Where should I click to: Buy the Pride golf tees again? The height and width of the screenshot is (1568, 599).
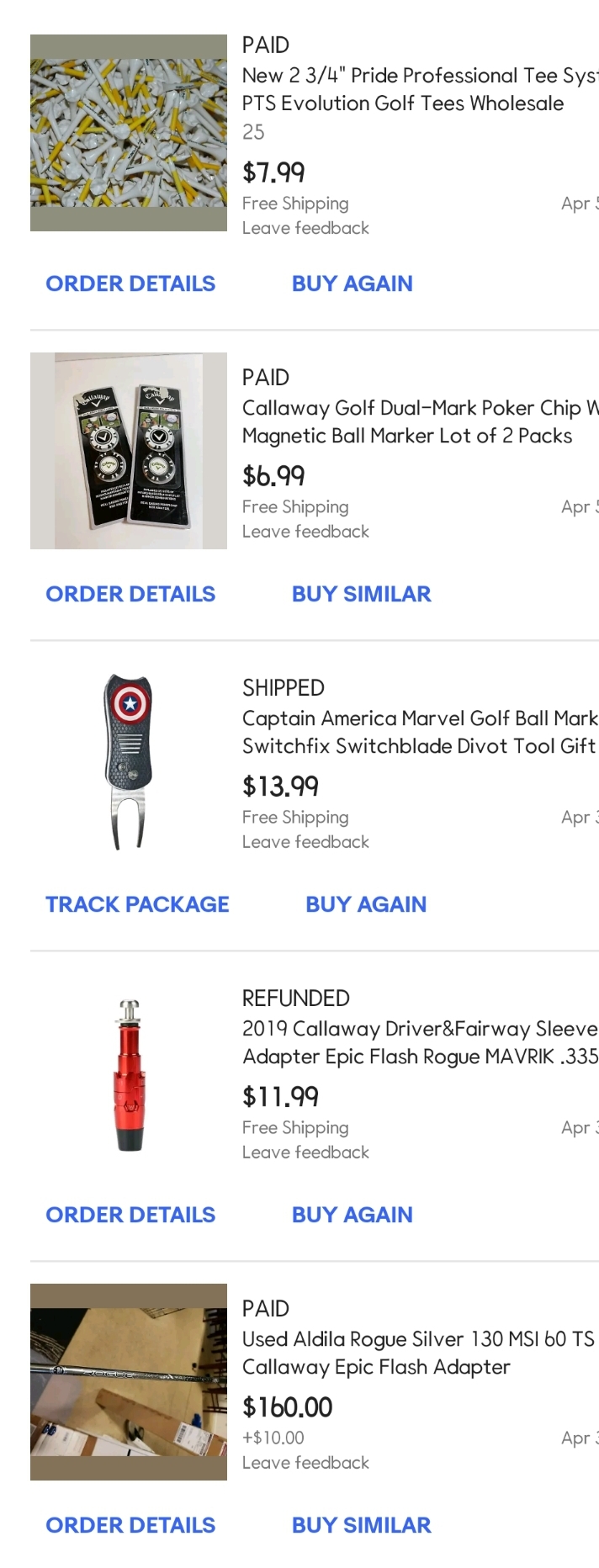click(x=352, y=283)
